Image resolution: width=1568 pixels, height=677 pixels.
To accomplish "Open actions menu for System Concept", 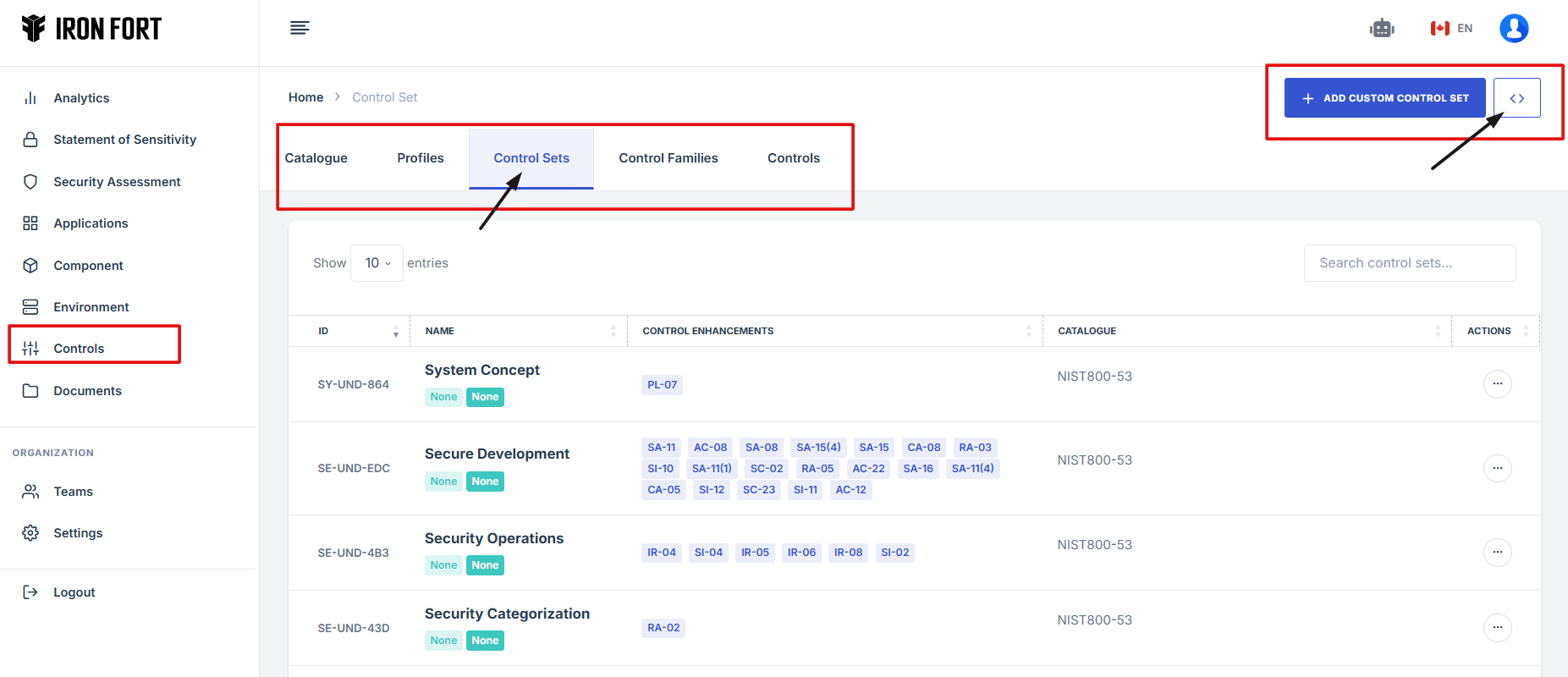I will pyautogui.click(x=1497, y=384).
